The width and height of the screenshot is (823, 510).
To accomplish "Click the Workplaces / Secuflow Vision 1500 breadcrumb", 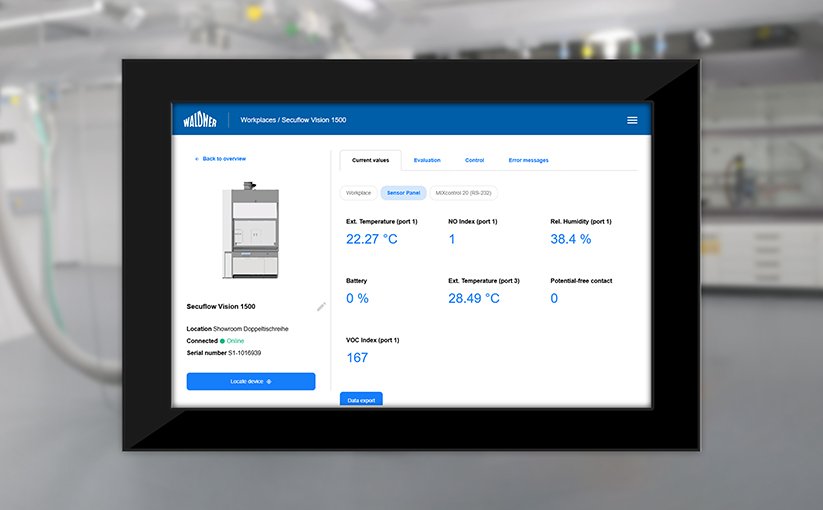I will tap(293, 120).
